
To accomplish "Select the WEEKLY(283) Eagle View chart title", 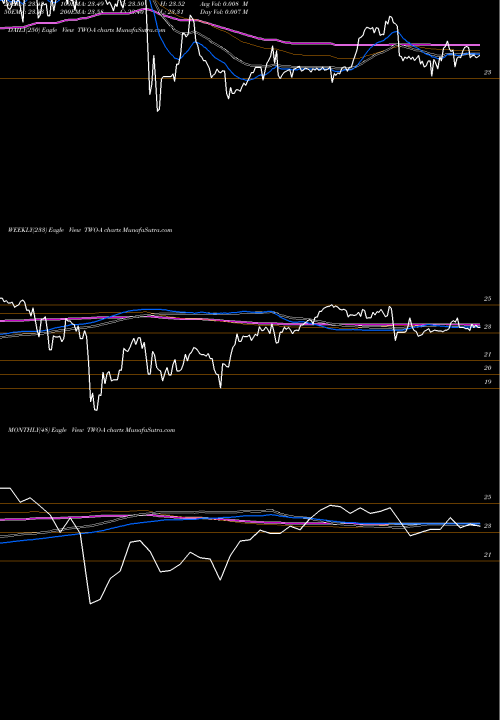I will point(90,230).
